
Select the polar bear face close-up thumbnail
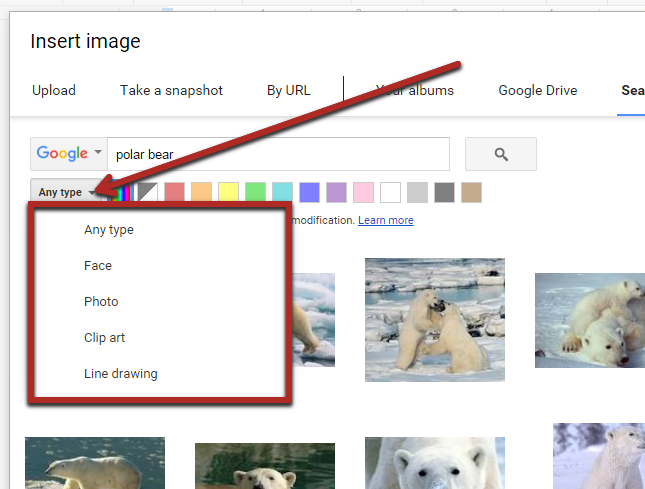(x=435, y=463)
